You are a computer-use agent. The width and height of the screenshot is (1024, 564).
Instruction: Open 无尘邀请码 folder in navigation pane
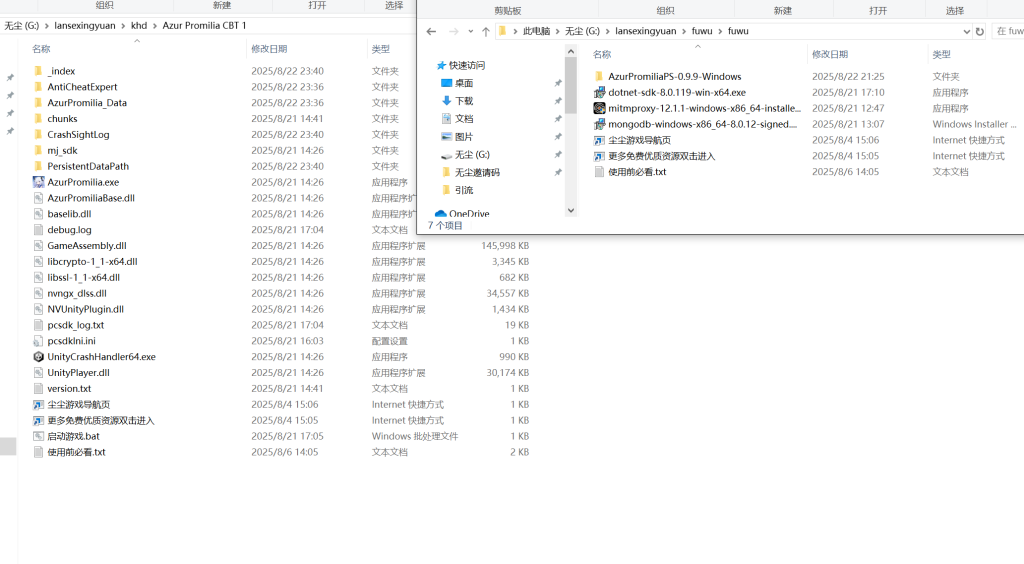pyautogui.click(x=477, y=172)
